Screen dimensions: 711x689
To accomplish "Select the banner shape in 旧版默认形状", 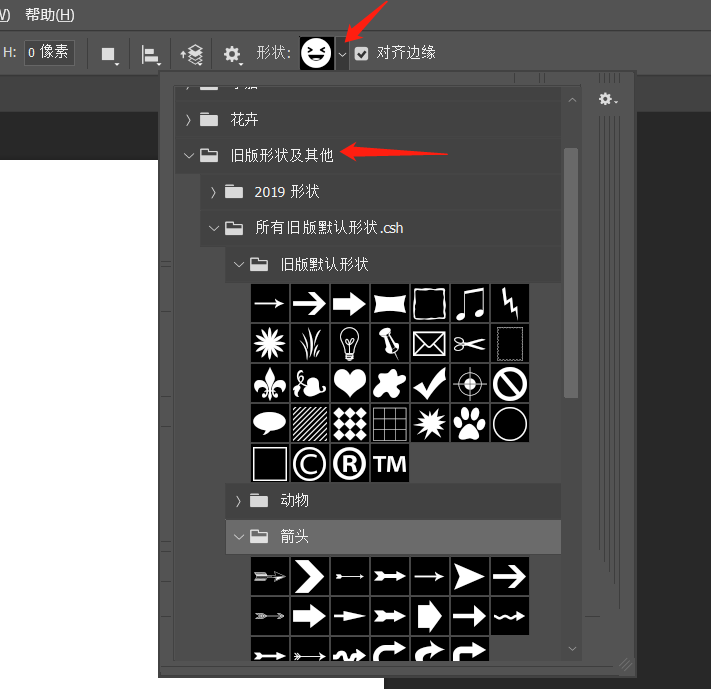I will click(390, 303).
